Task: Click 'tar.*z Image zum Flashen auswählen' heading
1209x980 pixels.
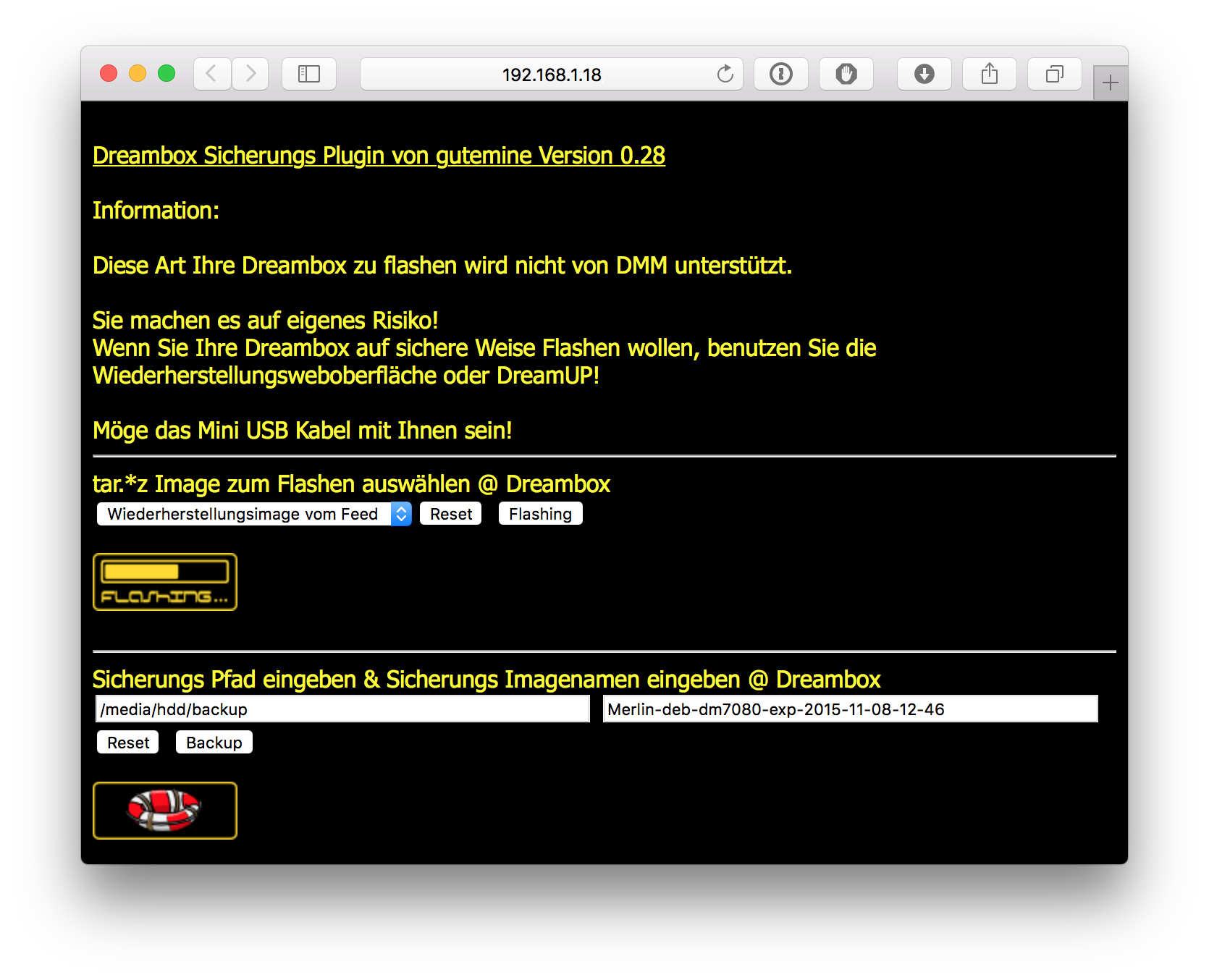Action: [351, 484]
